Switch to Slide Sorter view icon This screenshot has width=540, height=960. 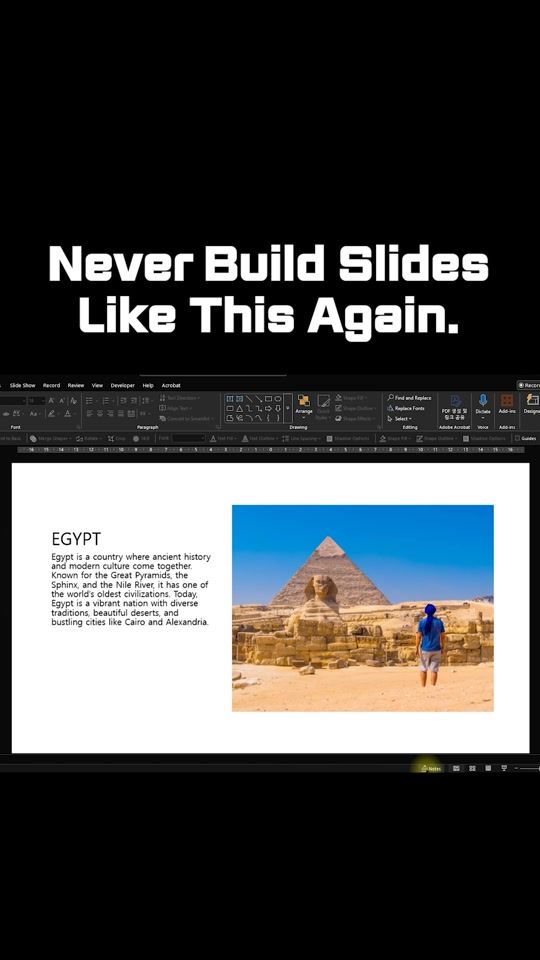tap(472, 768)
